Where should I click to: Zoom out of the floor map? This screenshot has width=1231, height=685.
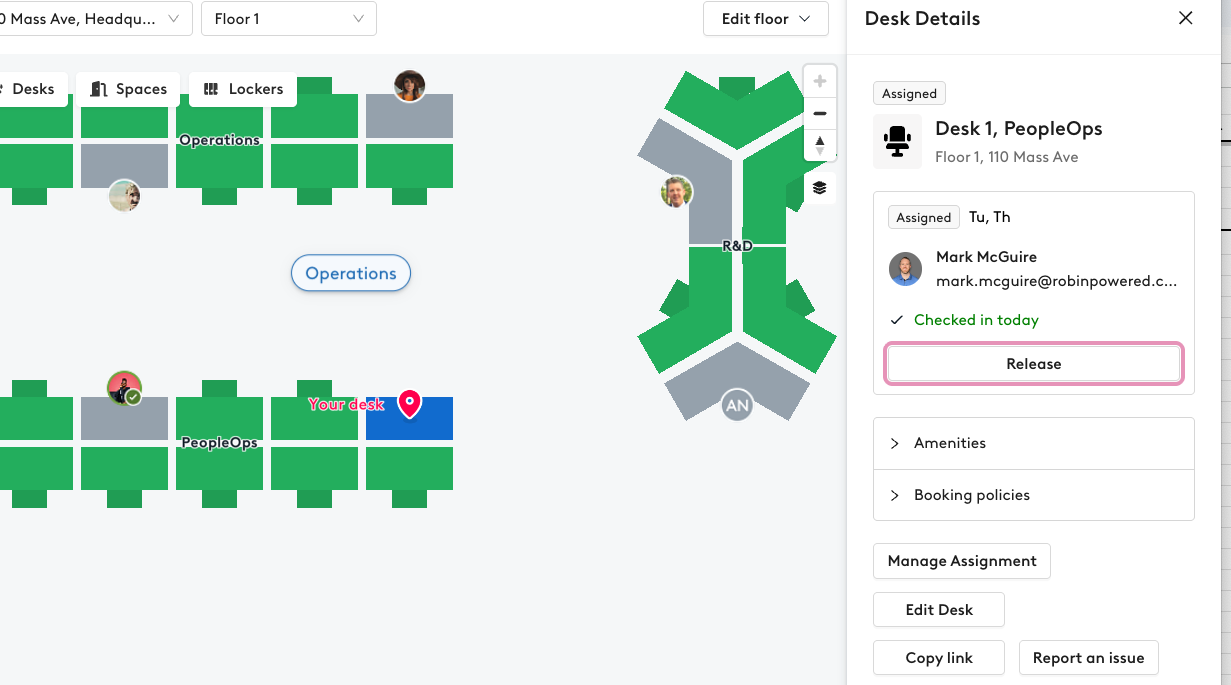click(x=819, y=113)
